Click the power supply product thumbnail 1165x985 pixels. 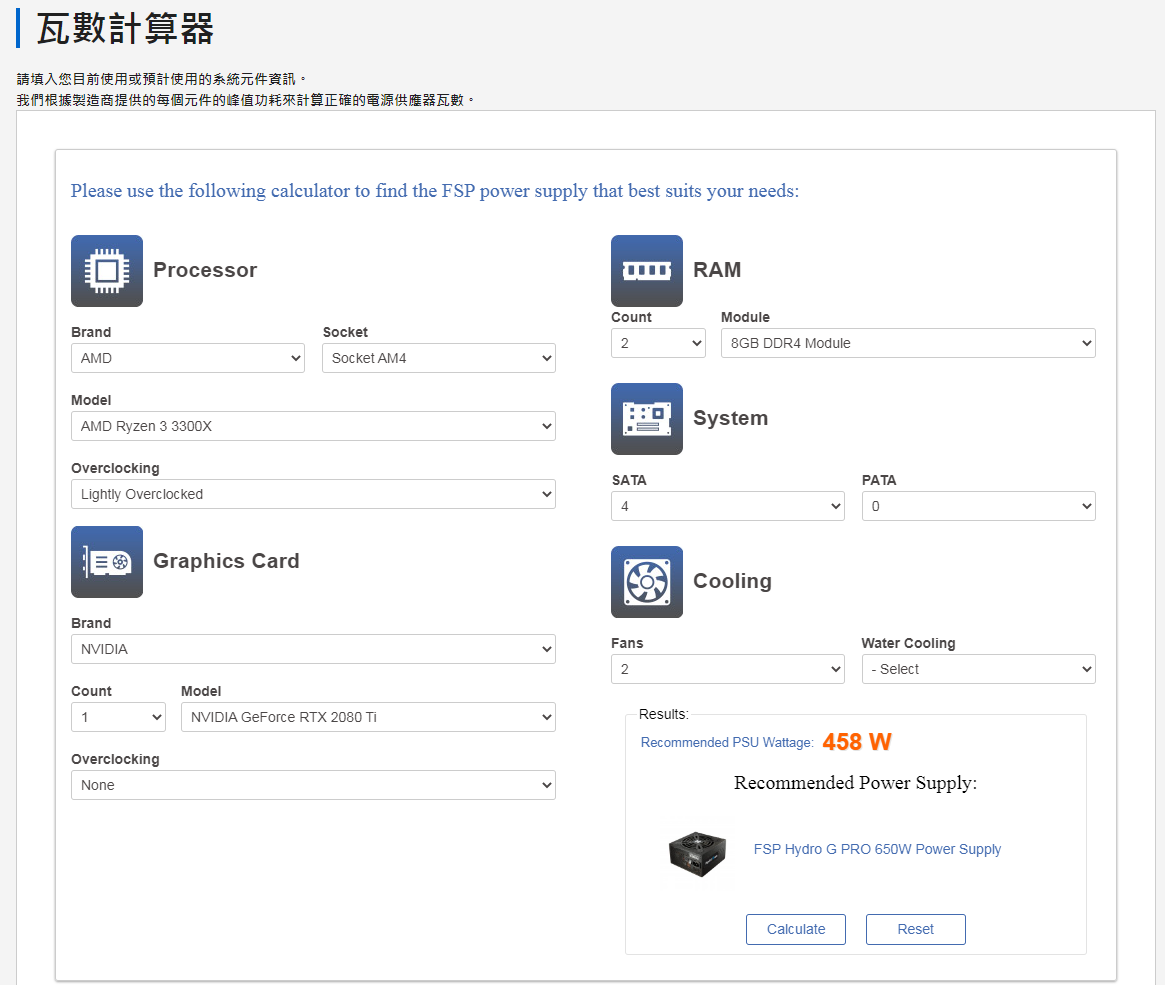pyautogui.click(x=698, y=854)
